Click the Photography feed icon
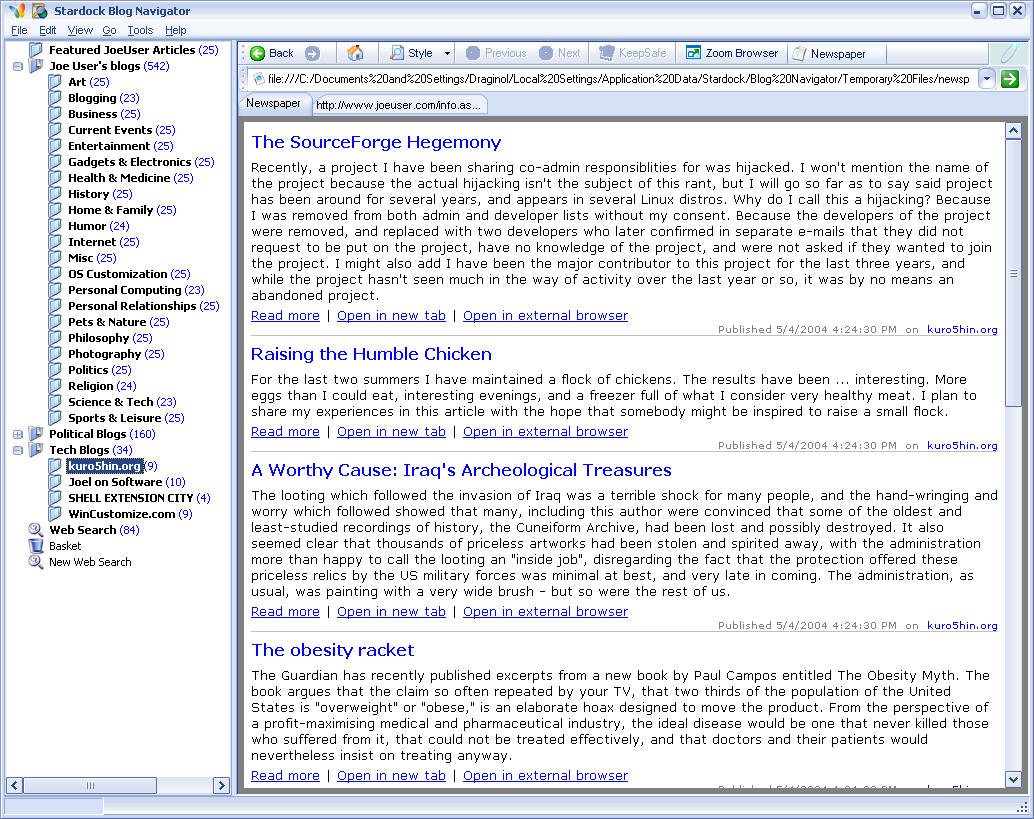The width and height of the screenshot is (1034, 819). click(x=56, y=354)
